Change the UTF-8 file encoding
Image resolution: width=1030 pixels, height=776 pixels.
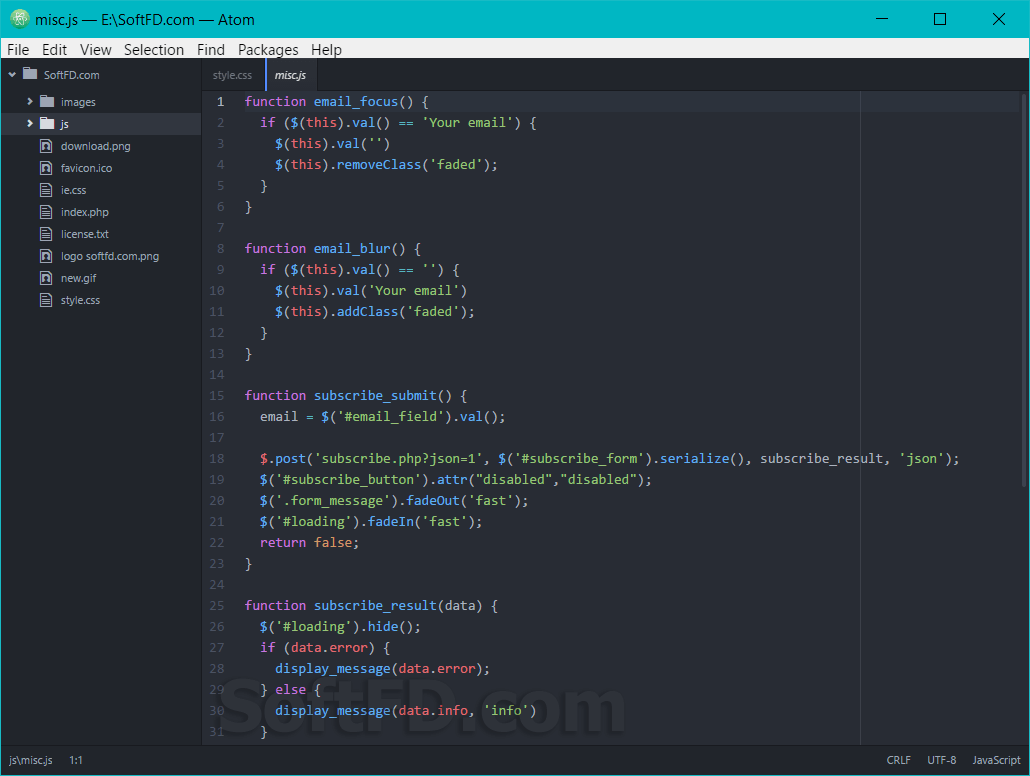click(x=942, y=760)
